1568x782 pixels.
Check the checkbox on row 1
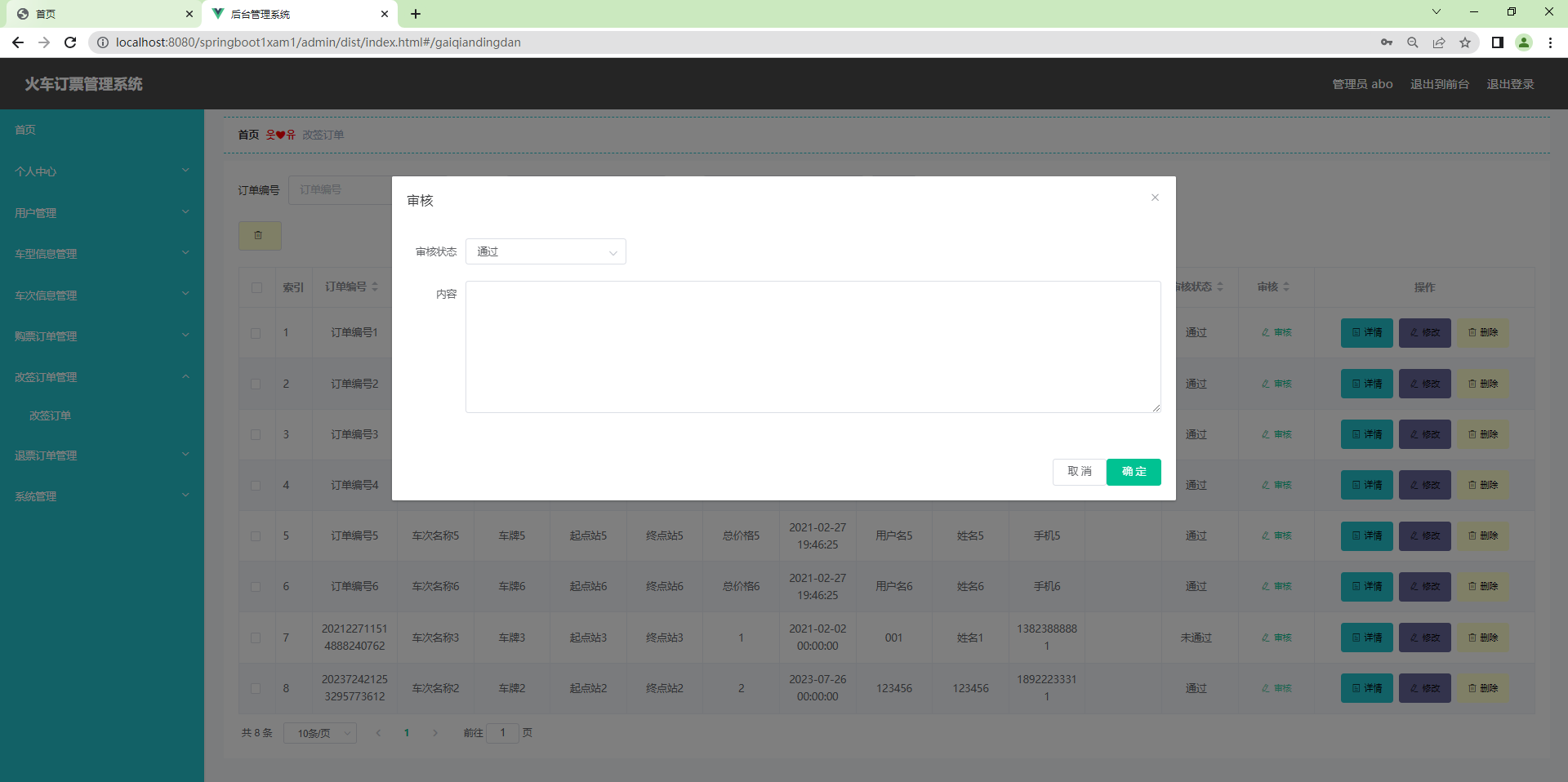tap(256, 333)
